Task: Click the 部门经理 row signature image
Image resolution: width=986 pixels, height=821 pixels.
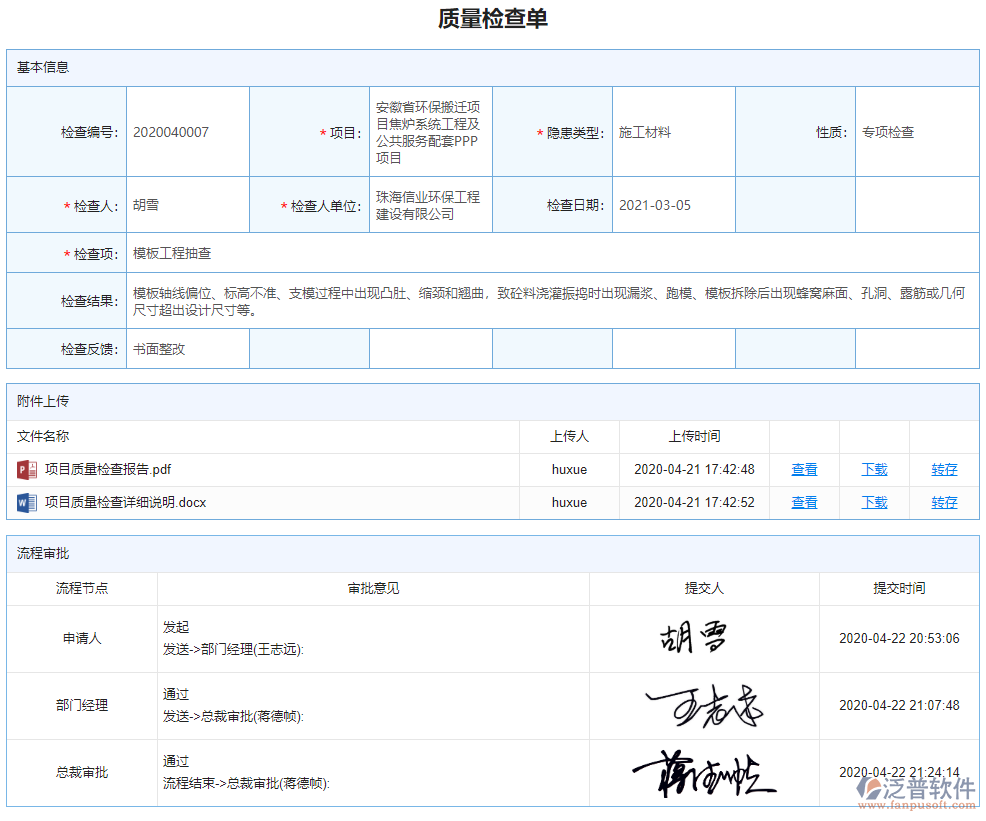Action: coord(704,705)
